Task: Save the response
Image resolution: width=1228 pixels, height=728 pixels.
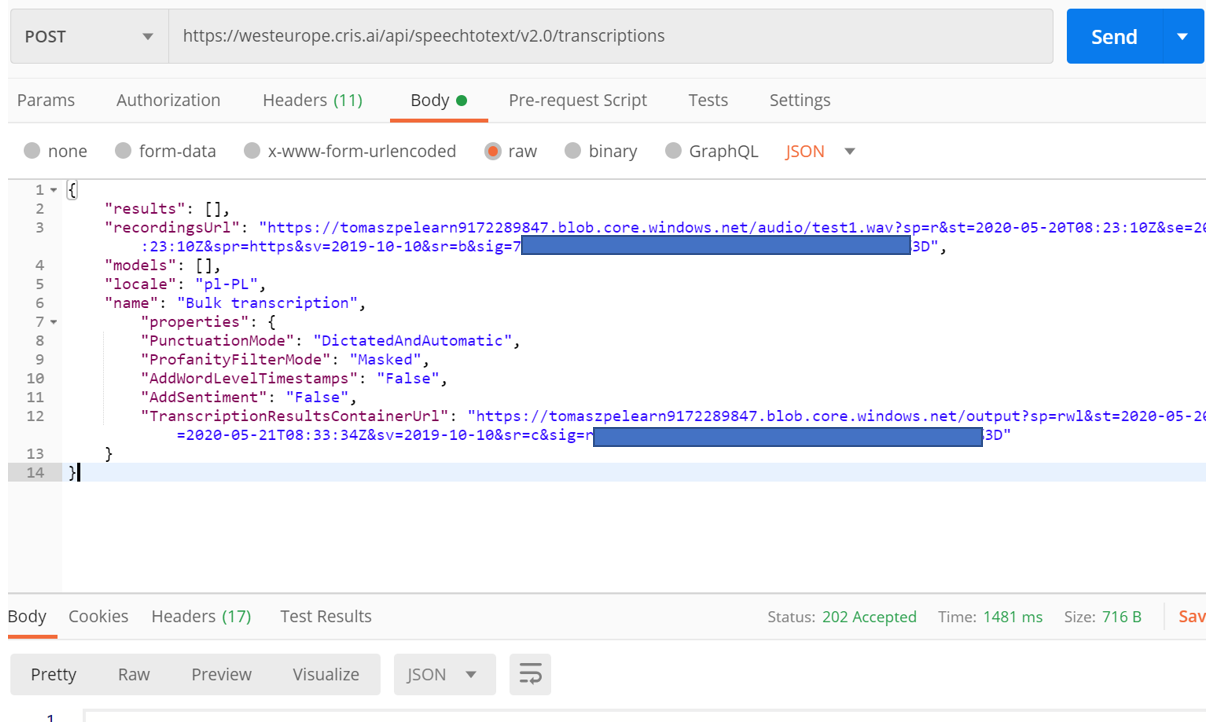Action: pyautogui.click(x=1192, y=617)
